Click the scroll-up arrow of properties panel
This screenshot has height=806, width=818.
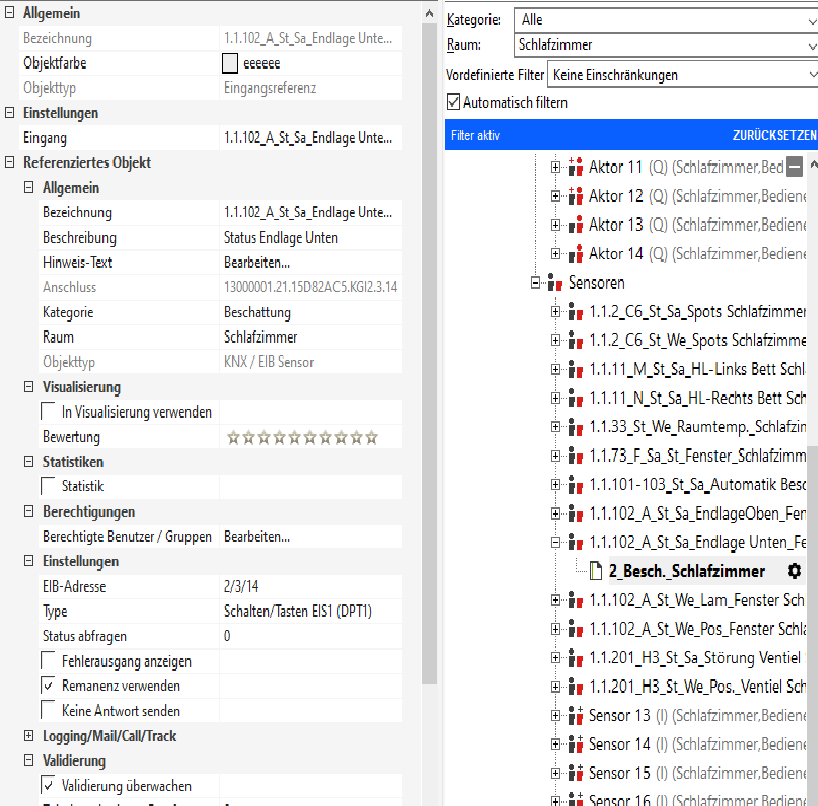(x=429, y=13)
